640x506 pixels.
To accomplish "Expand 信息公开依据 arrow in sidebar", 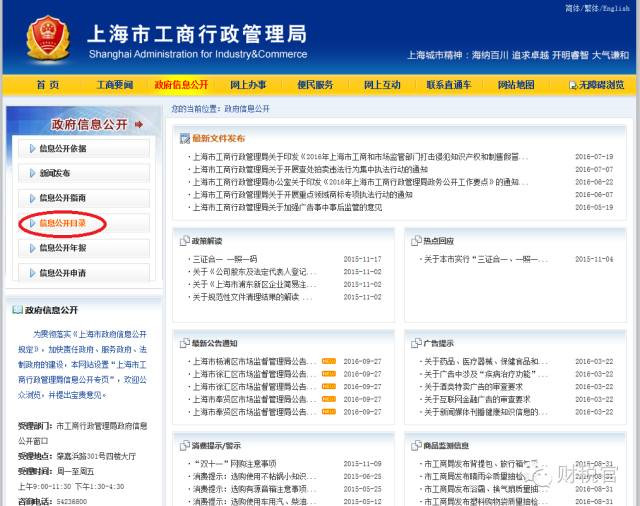I will click(32, 149).
